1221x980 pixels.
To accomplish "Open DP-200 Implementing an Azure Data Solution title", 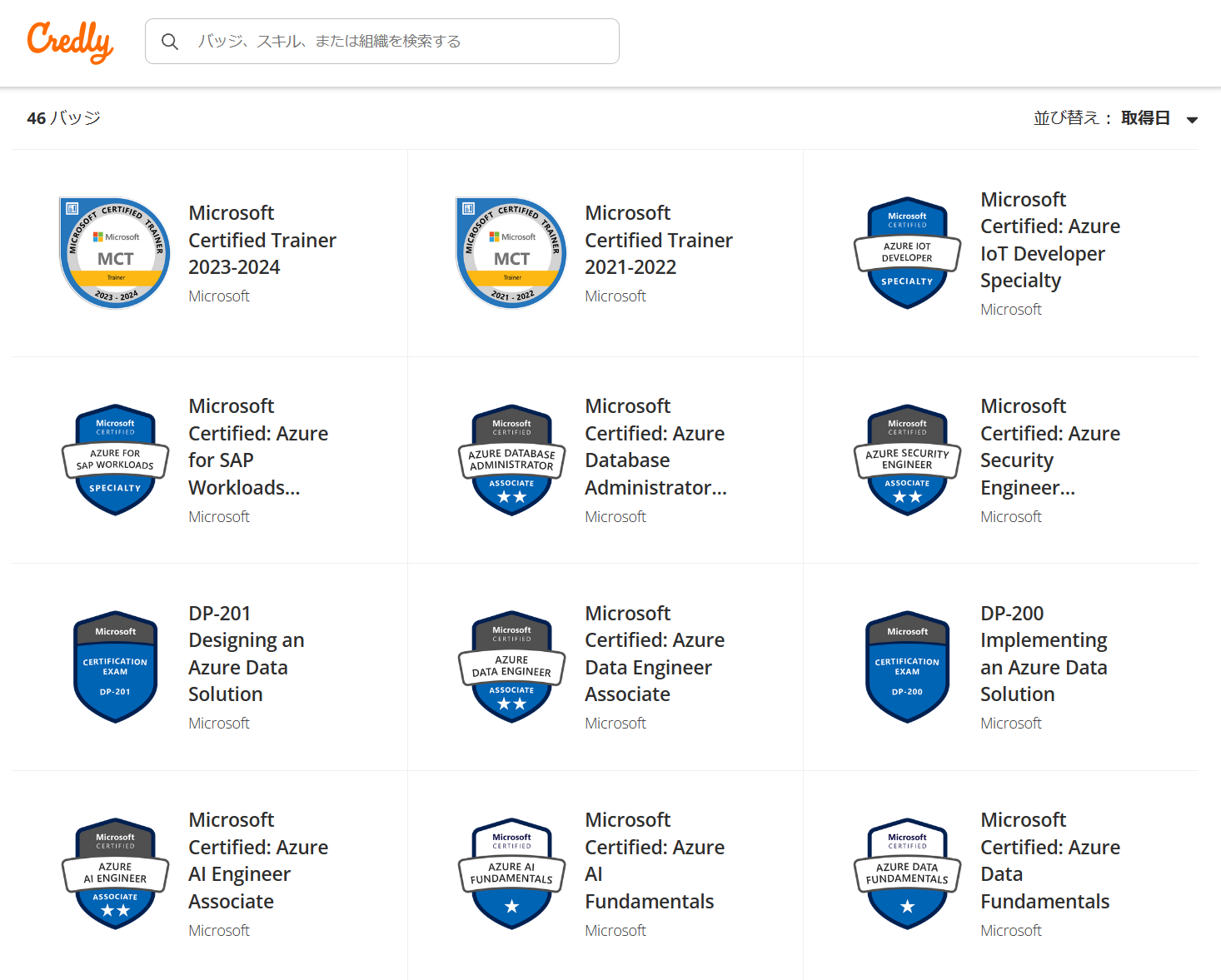I will tap(1044, 654).
